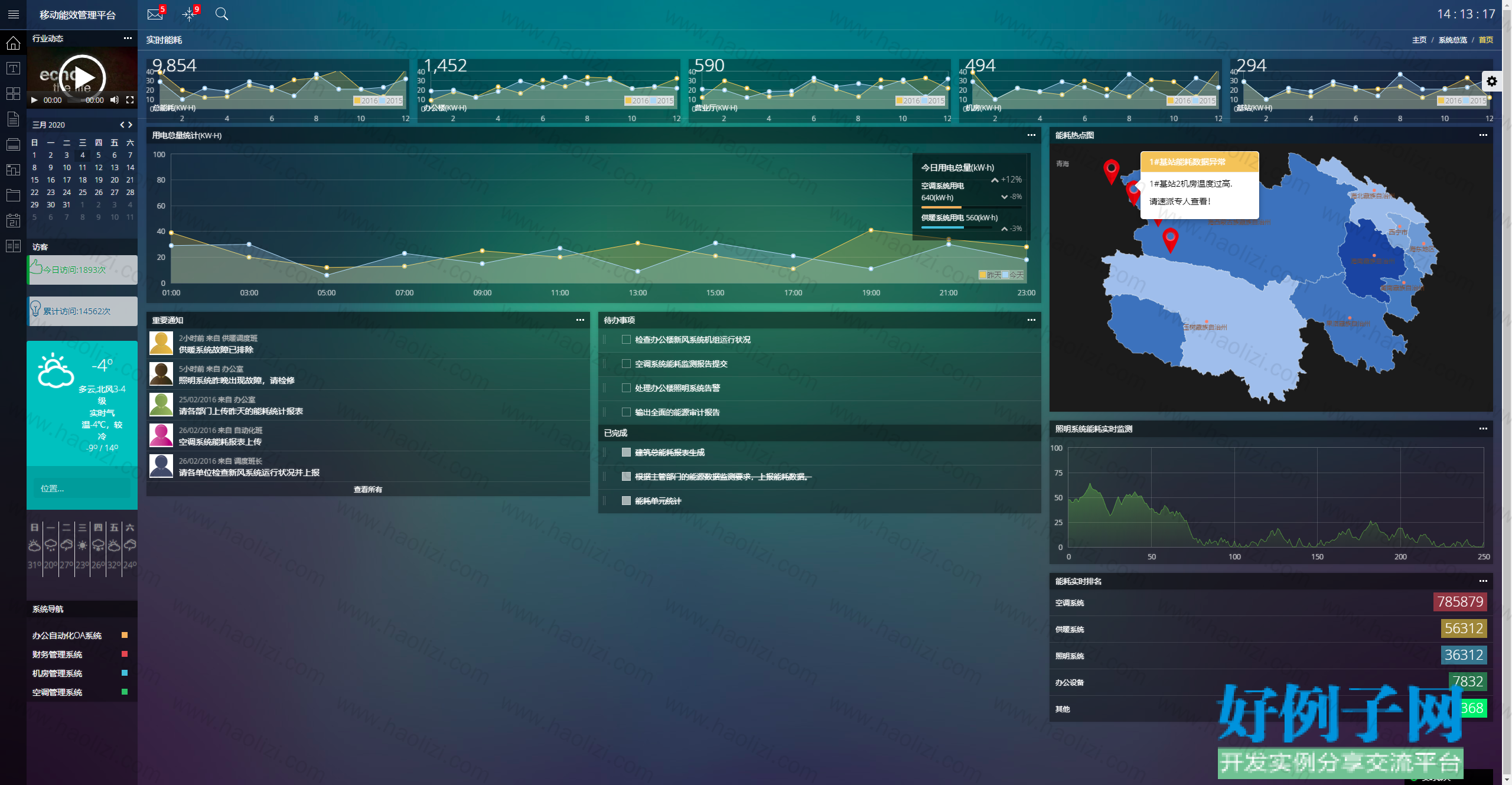Image resolution: width=1512 pixels, height=785 pixels.
Task: Click 查看所有 link under notifications
Action: click(x=368, y=490)
